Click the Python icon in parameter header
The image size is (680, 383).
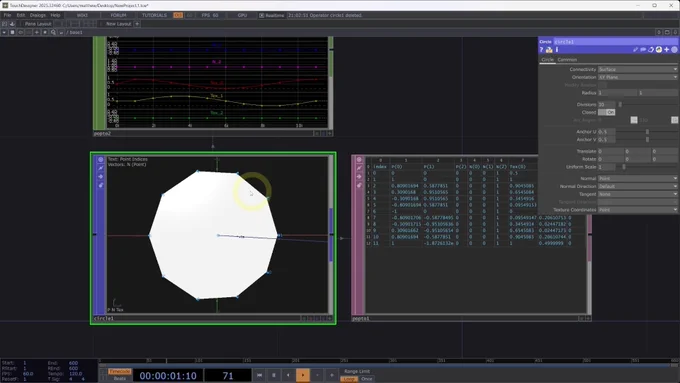click(x=659, y=50)
